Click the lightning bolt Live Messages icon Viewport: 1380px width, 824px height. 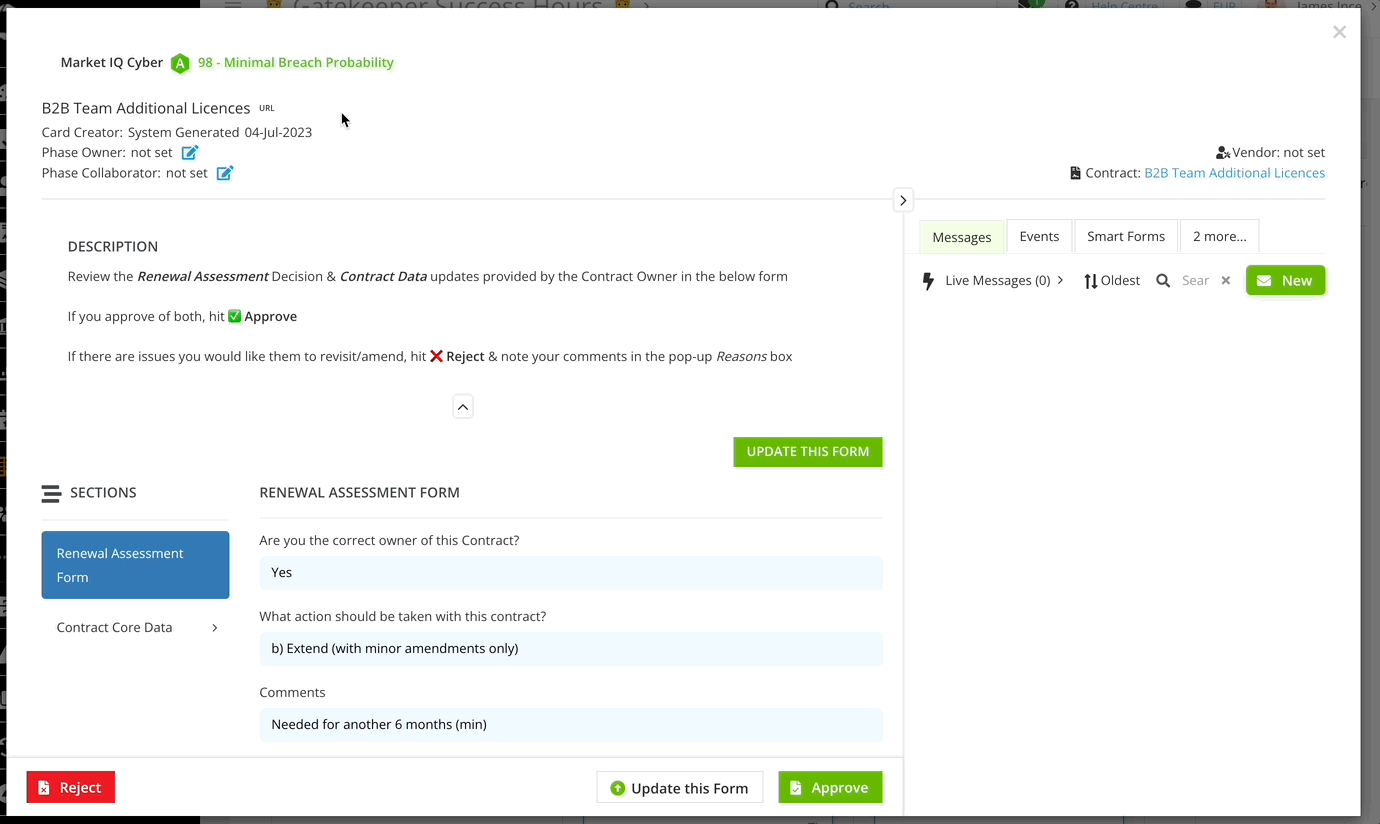[x=928, y=281]
